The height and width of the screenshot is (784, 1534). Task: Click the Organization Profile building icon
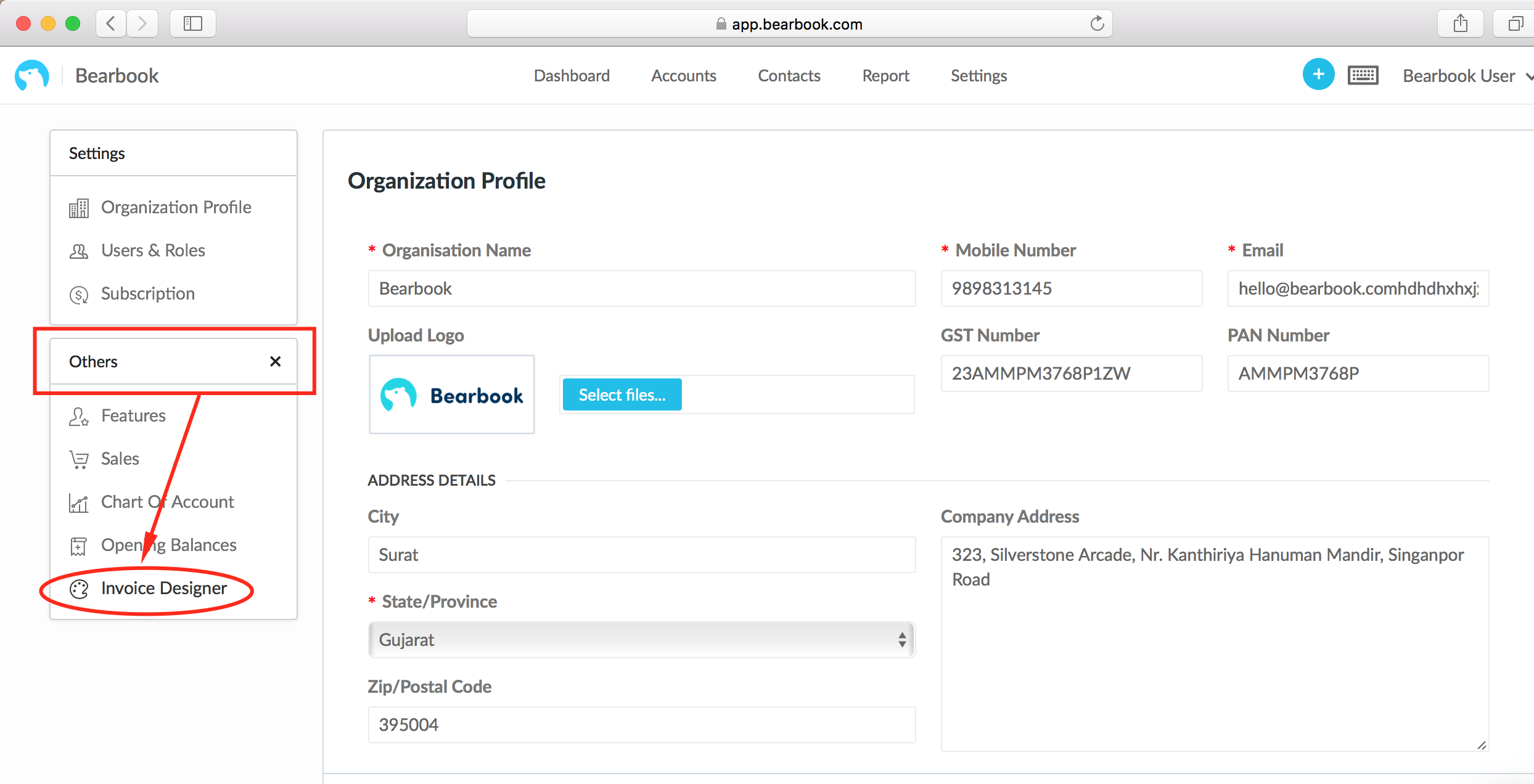click(x=78, y=208)
